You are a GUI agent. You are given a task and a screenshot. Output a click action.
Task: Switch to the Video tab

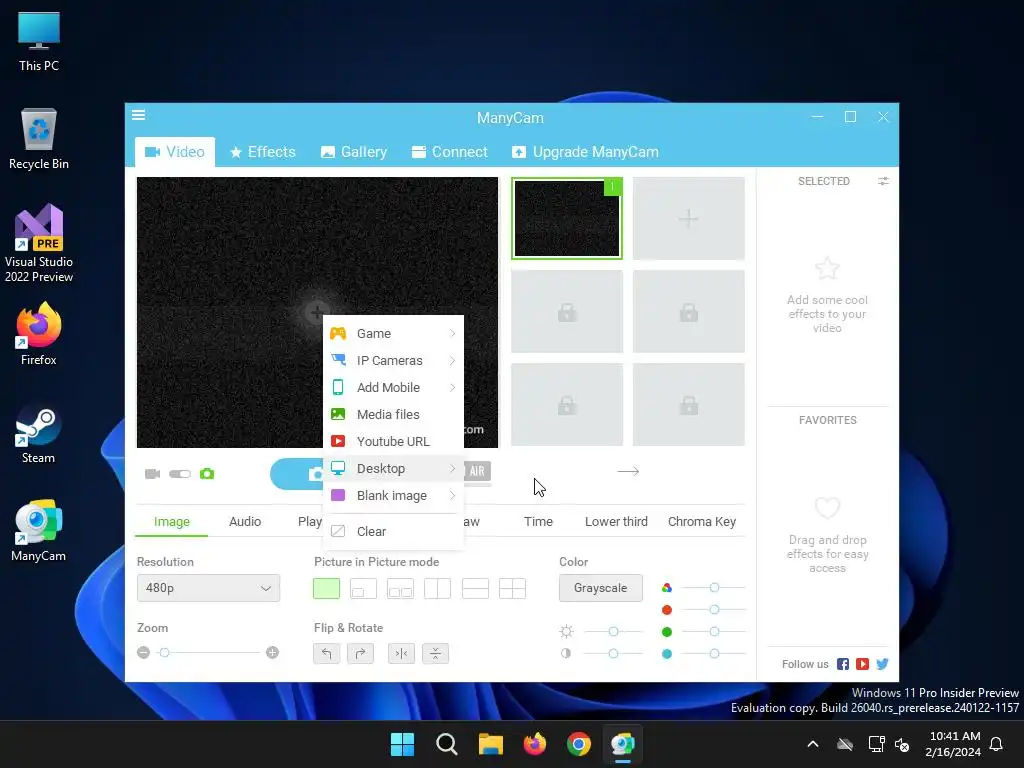[174, 152]
